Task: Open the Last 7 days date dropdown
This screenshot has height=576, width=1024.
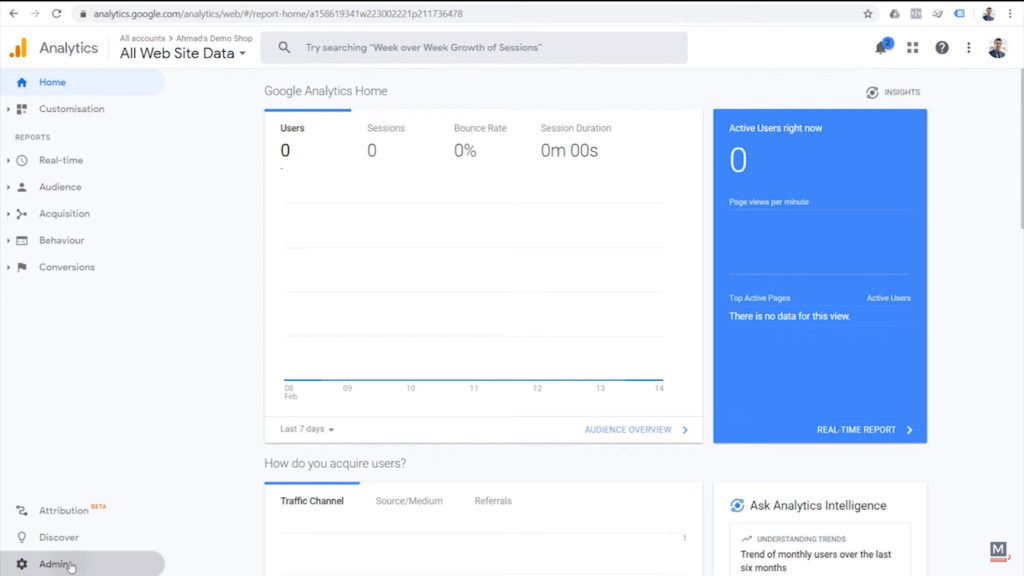Action: point(305,428)
